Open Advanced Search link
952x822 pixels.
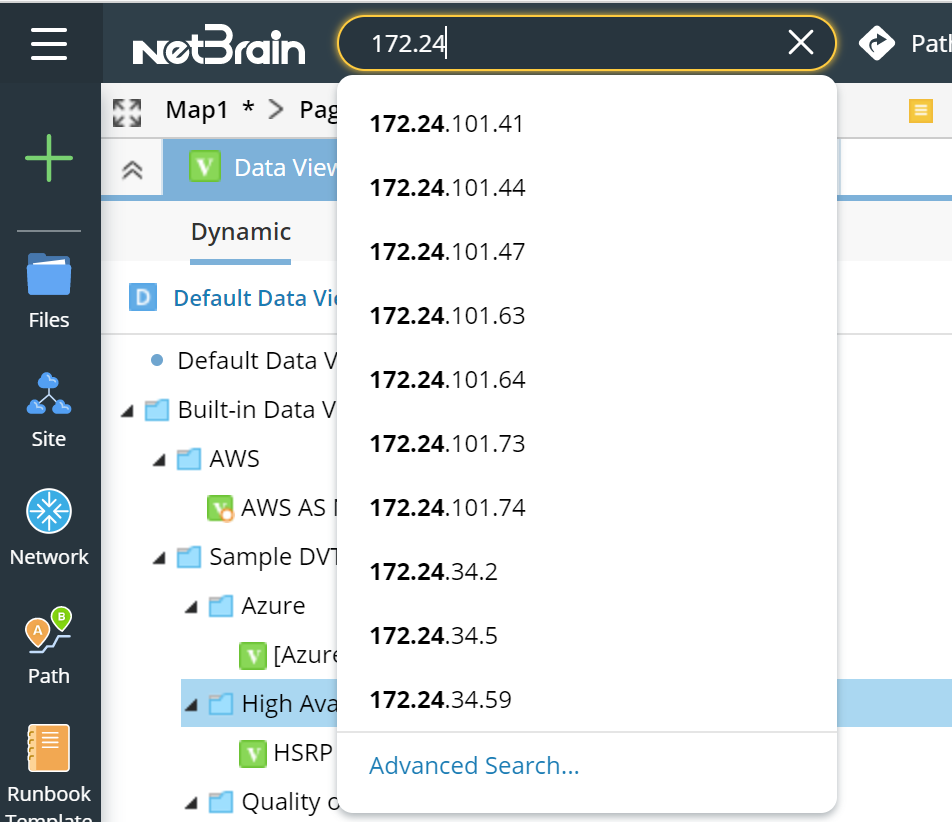coord(474,766)
